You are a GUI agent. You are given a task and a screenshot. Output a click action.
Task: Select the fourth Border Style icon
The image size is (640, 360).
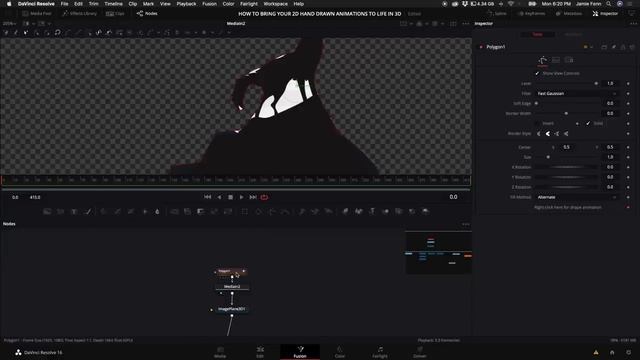click(566, 133)
